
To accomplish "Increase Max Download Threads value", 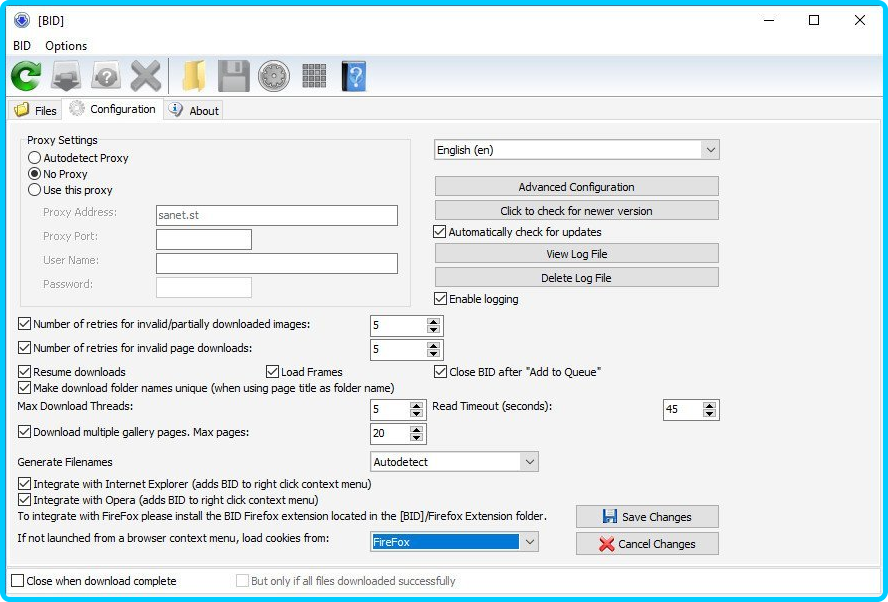I will 416,405.
